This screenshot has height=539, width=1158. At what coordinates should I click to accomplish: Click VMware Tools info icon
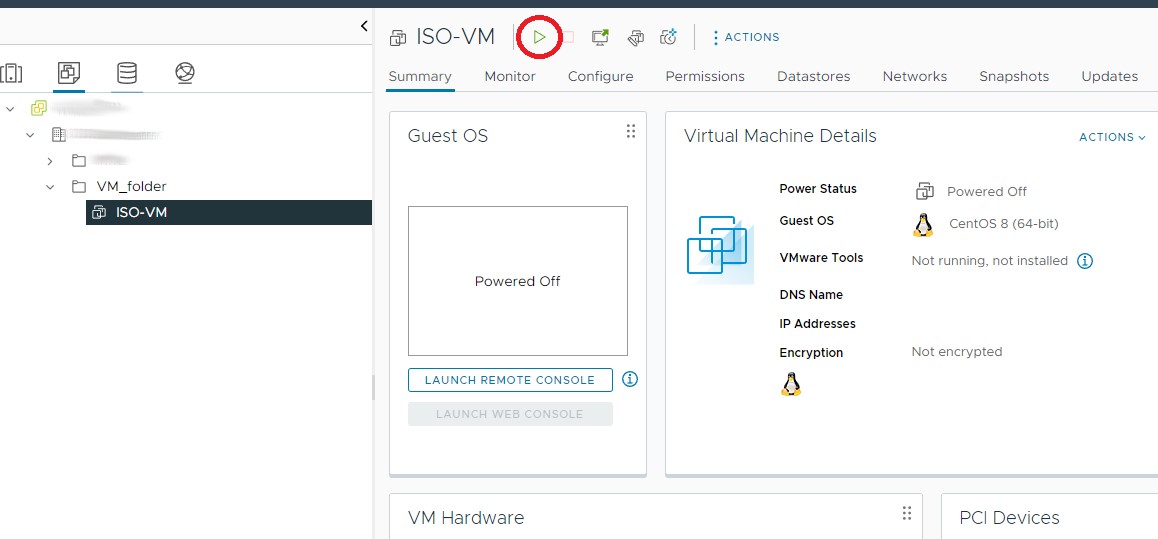pos(1085,261)
